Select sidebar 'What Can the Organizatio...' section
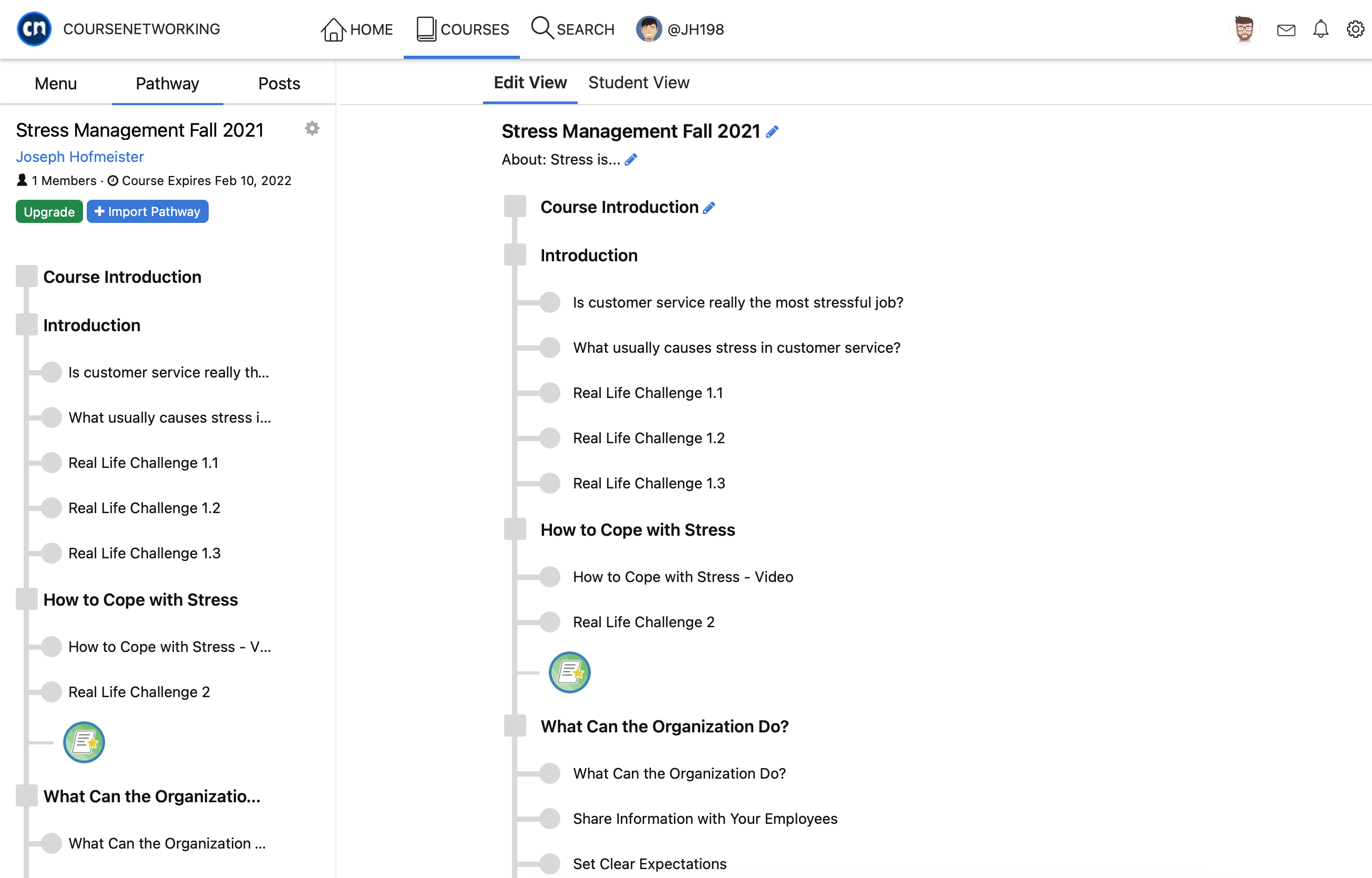 click(152, 797)
